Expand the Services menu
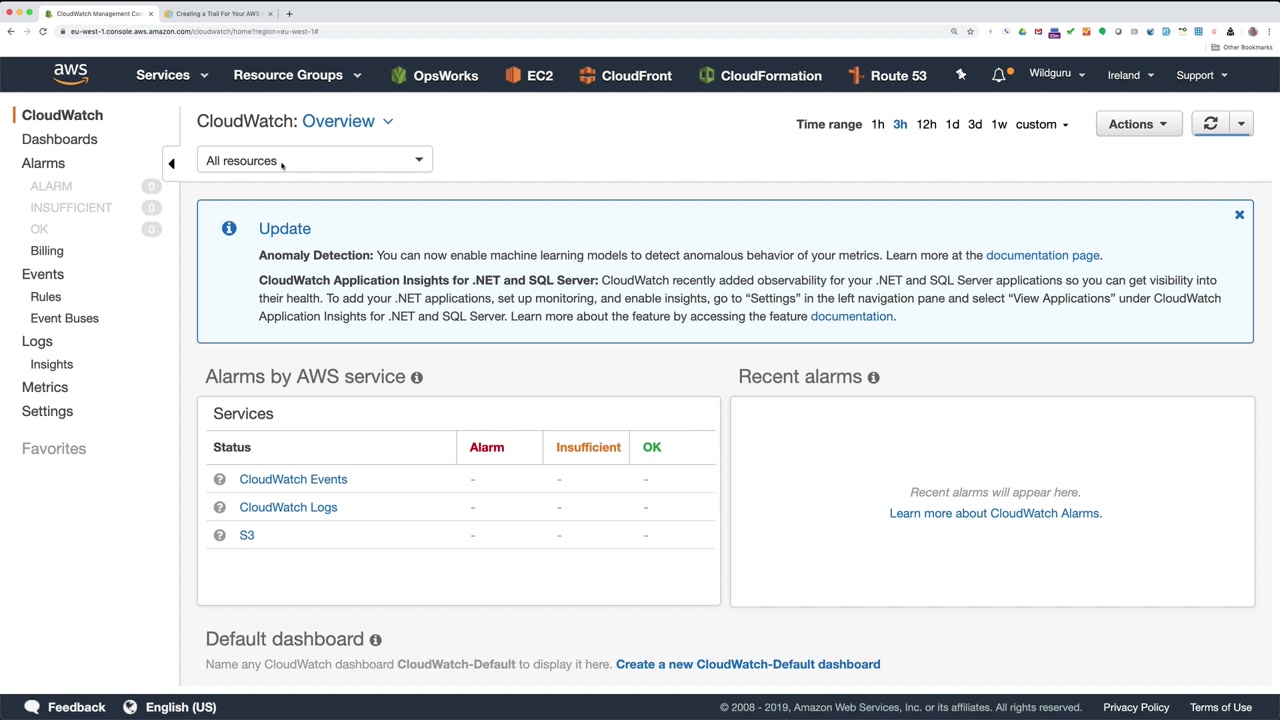This screenshot has height=720, width=1280. tap(172, 75)
